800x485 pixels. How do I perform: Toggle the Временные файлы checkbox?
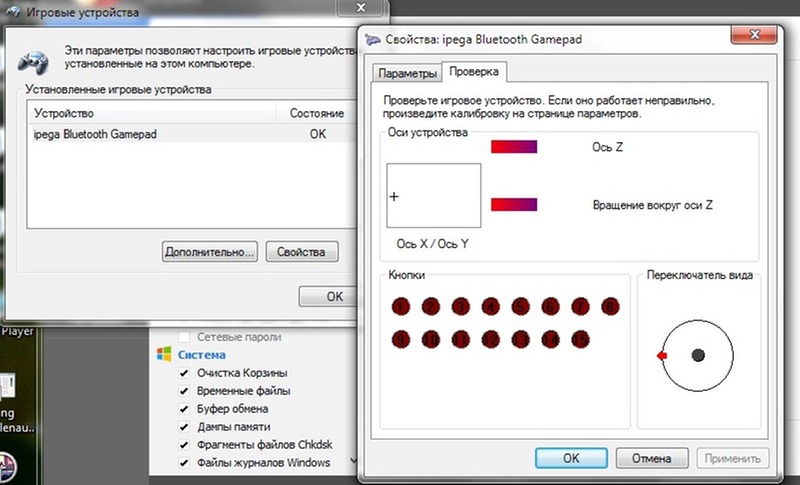coord(183,391)
